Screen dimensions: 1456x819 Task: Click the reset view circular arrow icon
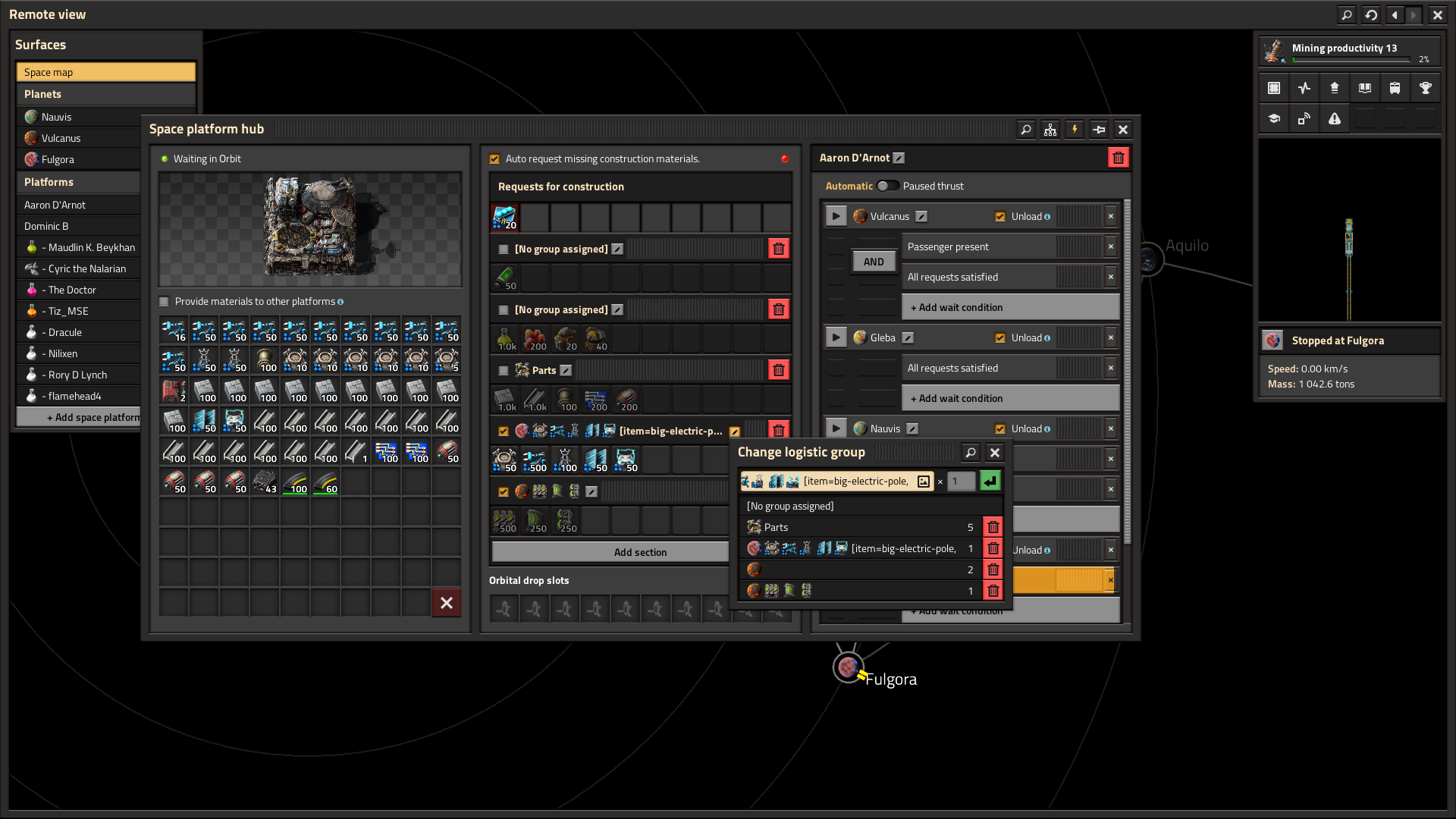1371,14
